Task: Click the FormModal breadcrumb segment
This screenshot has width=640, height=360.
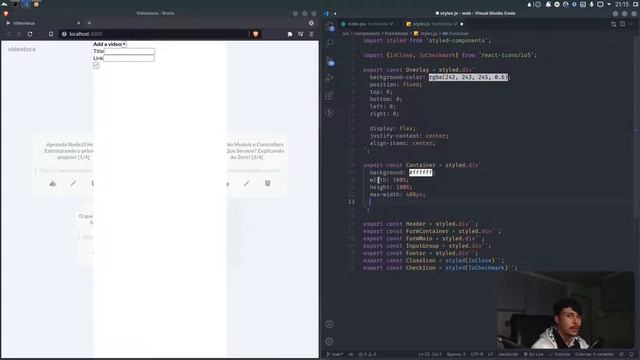Action: [x=396, y=33]
